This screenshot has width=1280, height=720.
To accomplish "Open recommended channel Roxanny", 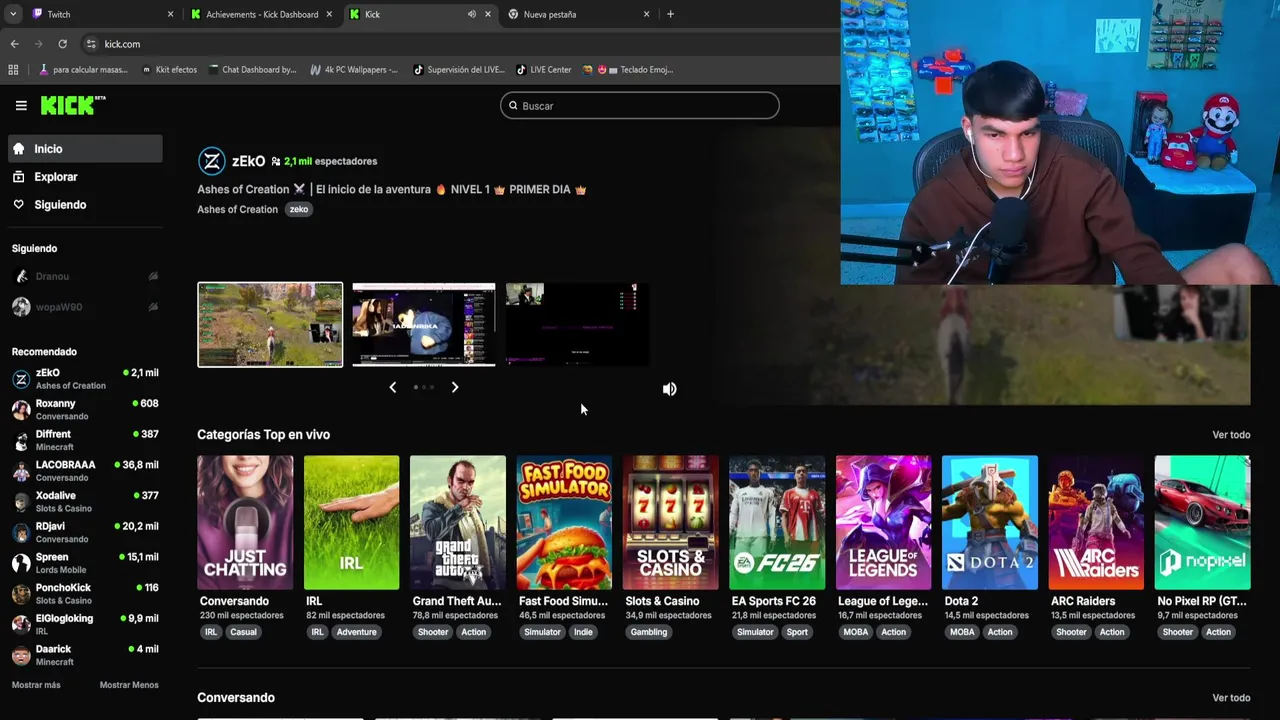I will click(86, 409).
